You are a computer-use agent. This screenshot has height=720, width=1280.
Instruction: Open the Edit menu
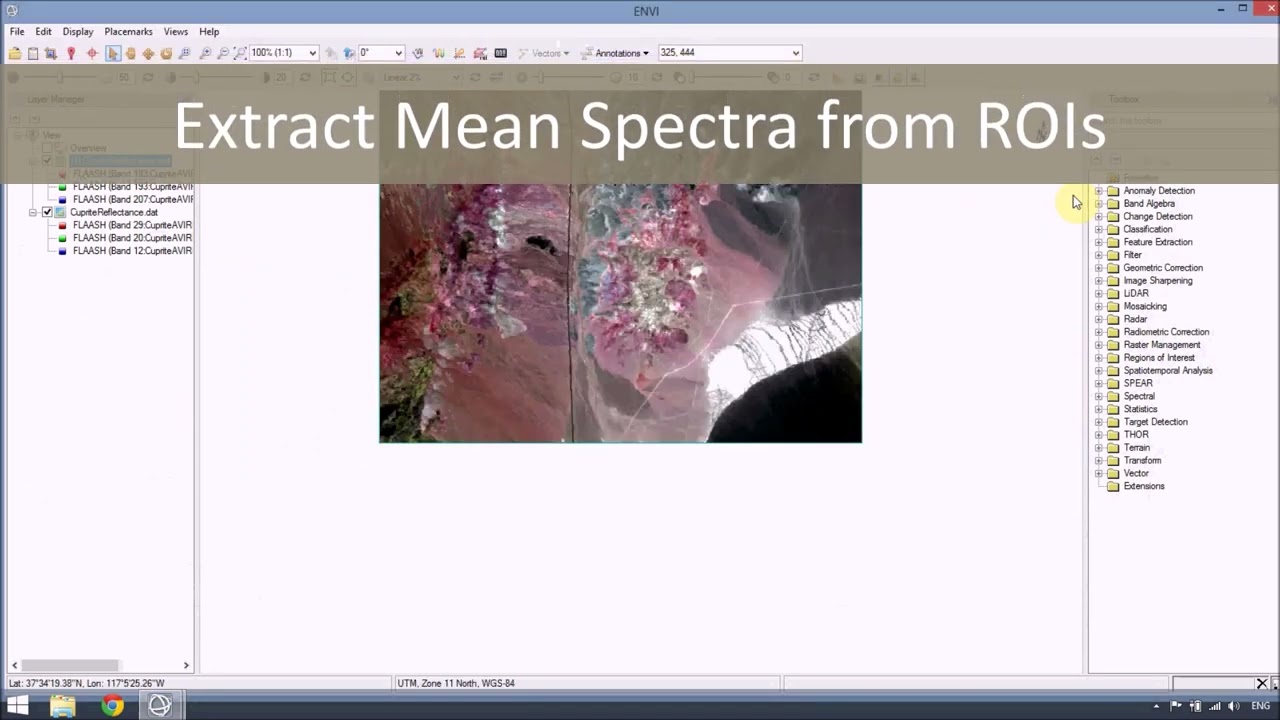coord(43,32)
